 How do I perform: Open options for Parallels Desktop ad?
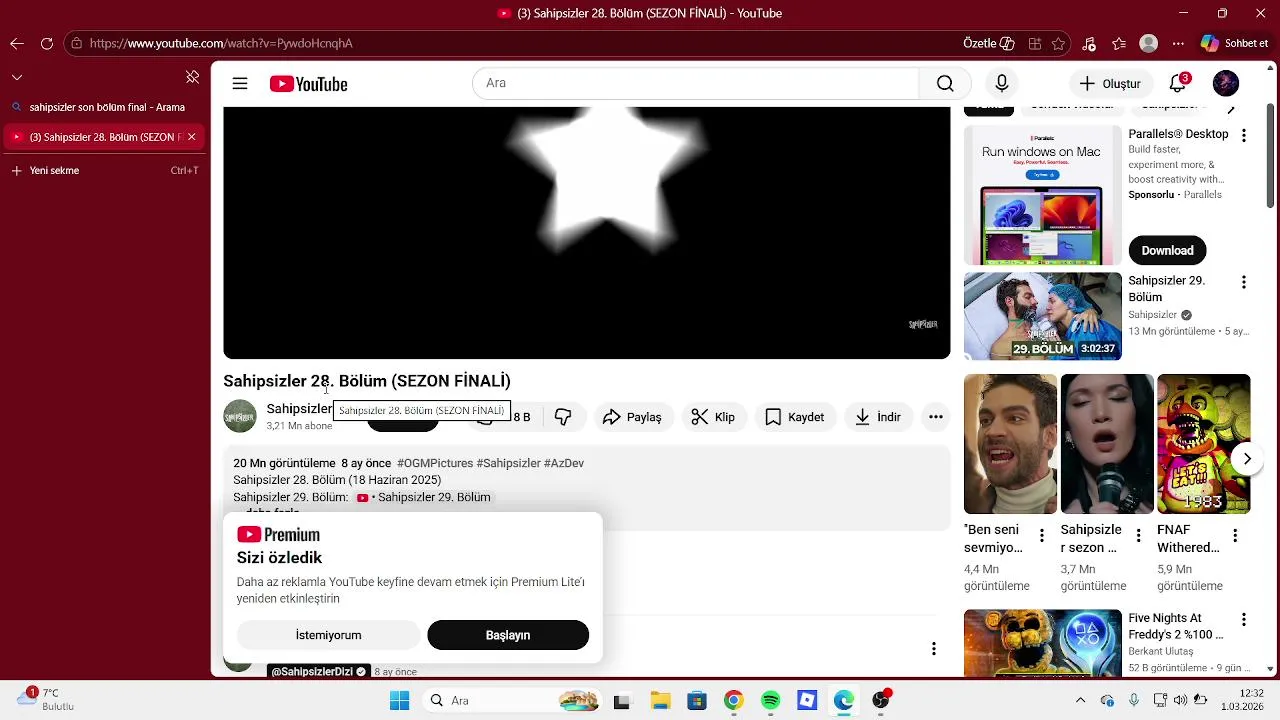1244,135
